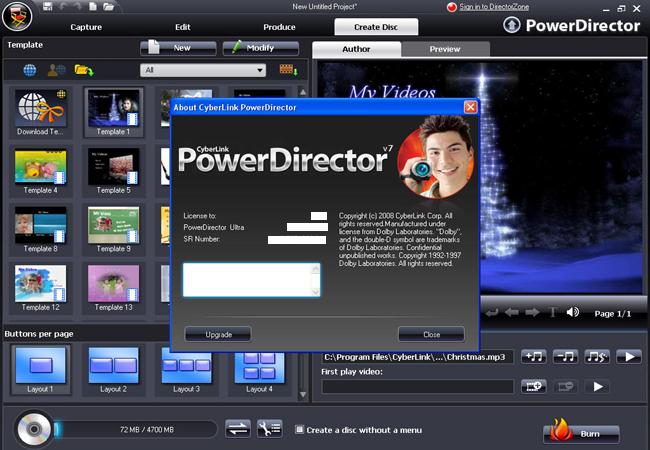This screenshot has width=650, height=450.
Task: Click the return arrow under preview
Action: 492,312
